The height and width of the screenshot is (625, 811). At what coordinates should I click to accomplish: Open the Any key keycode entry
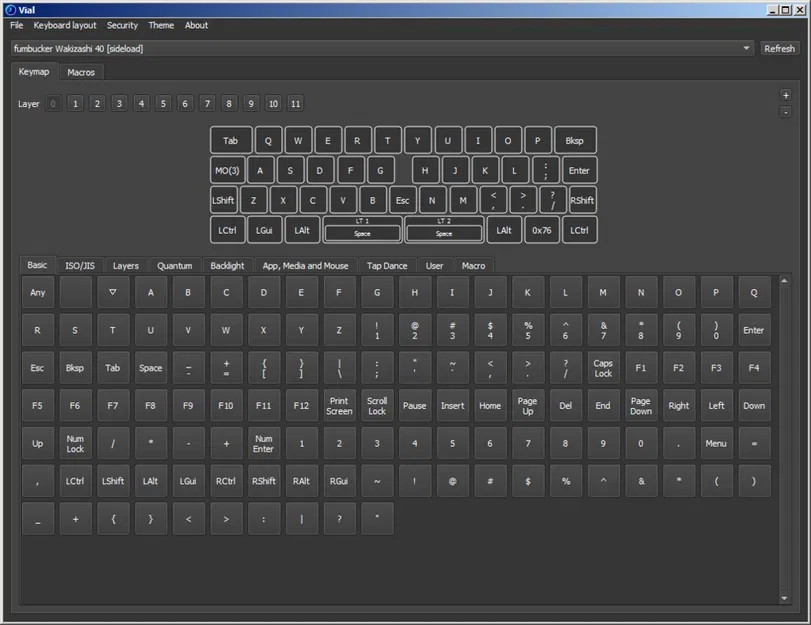click(37, 292)
